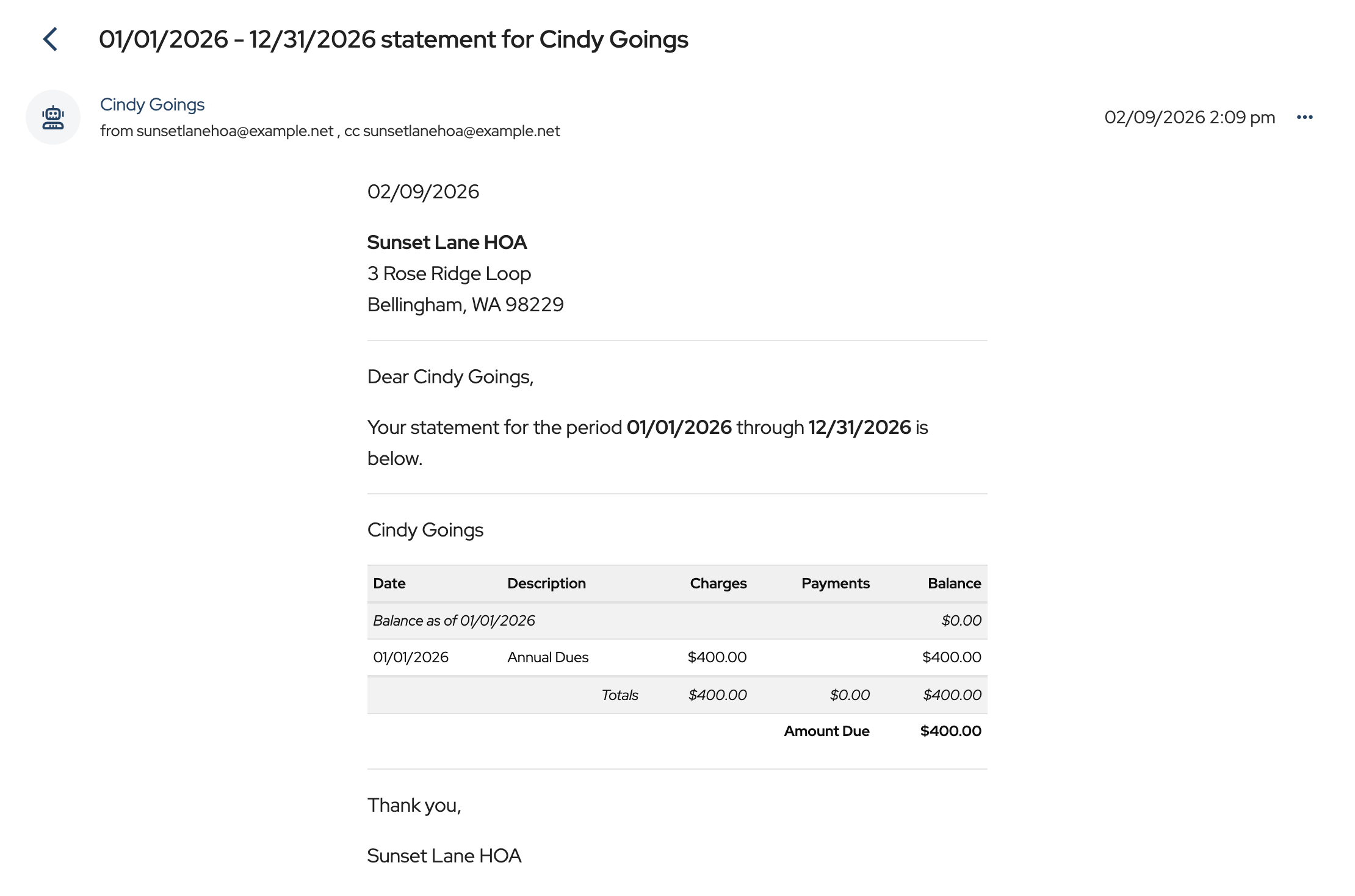Click the from email address
Image resolution: width=1355 pixels, height=896 pixels.
pyautogui.click(x=234, y=131)
